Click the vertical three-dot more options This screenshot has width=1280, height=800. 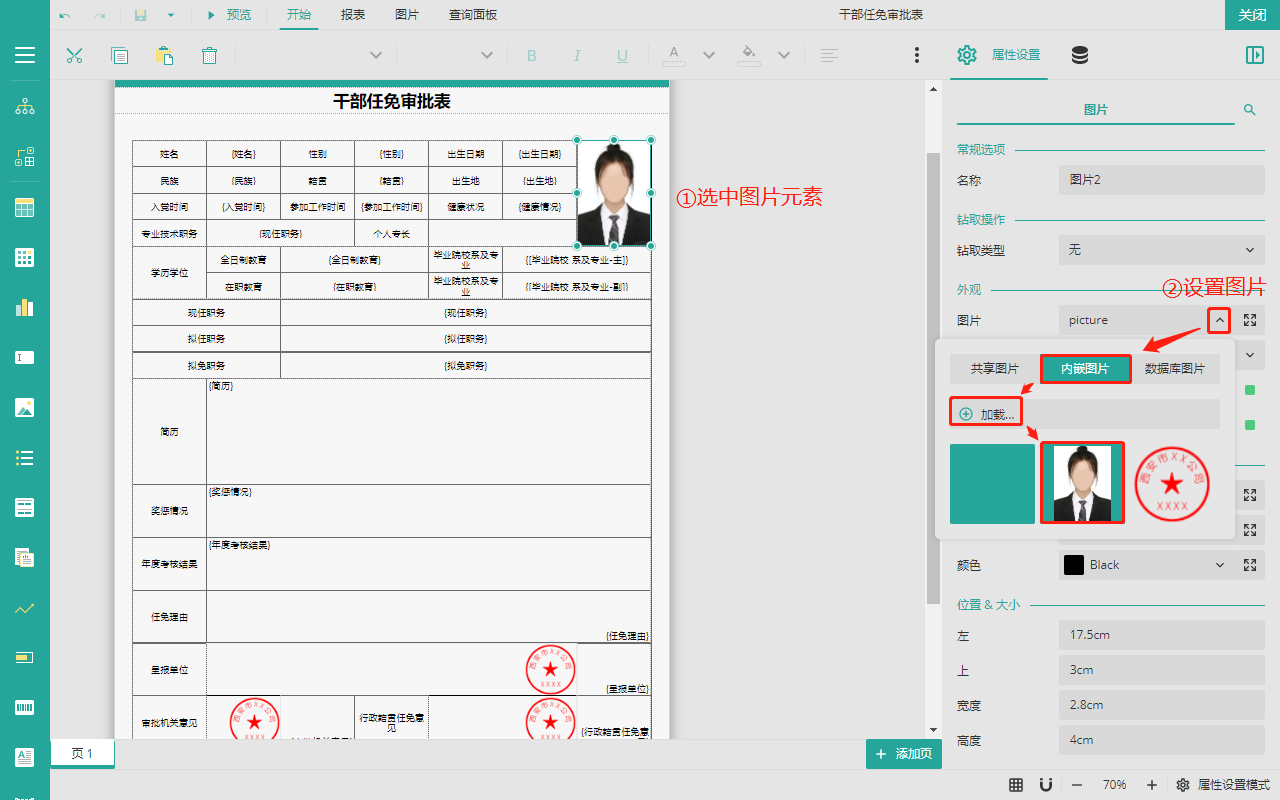916,55
